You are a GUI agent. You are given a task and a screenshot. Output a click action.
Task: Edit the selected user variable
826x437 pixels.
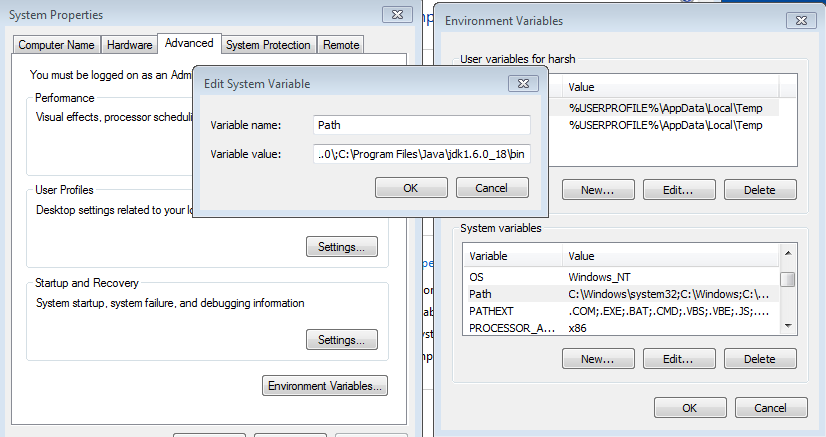679,190
